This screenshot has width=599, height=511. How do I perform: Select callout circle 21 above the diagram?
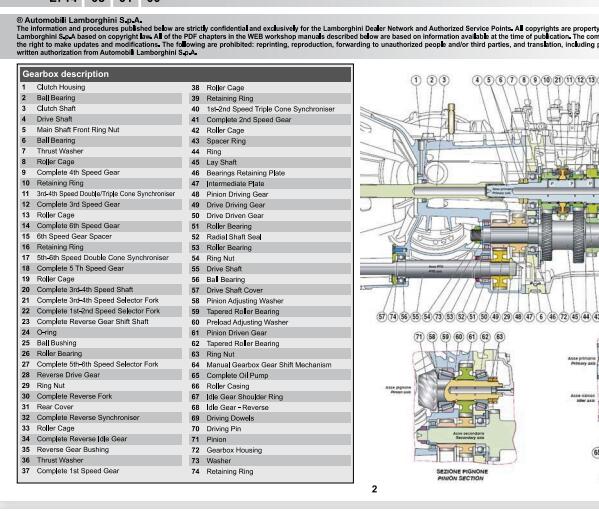[558, 80]
